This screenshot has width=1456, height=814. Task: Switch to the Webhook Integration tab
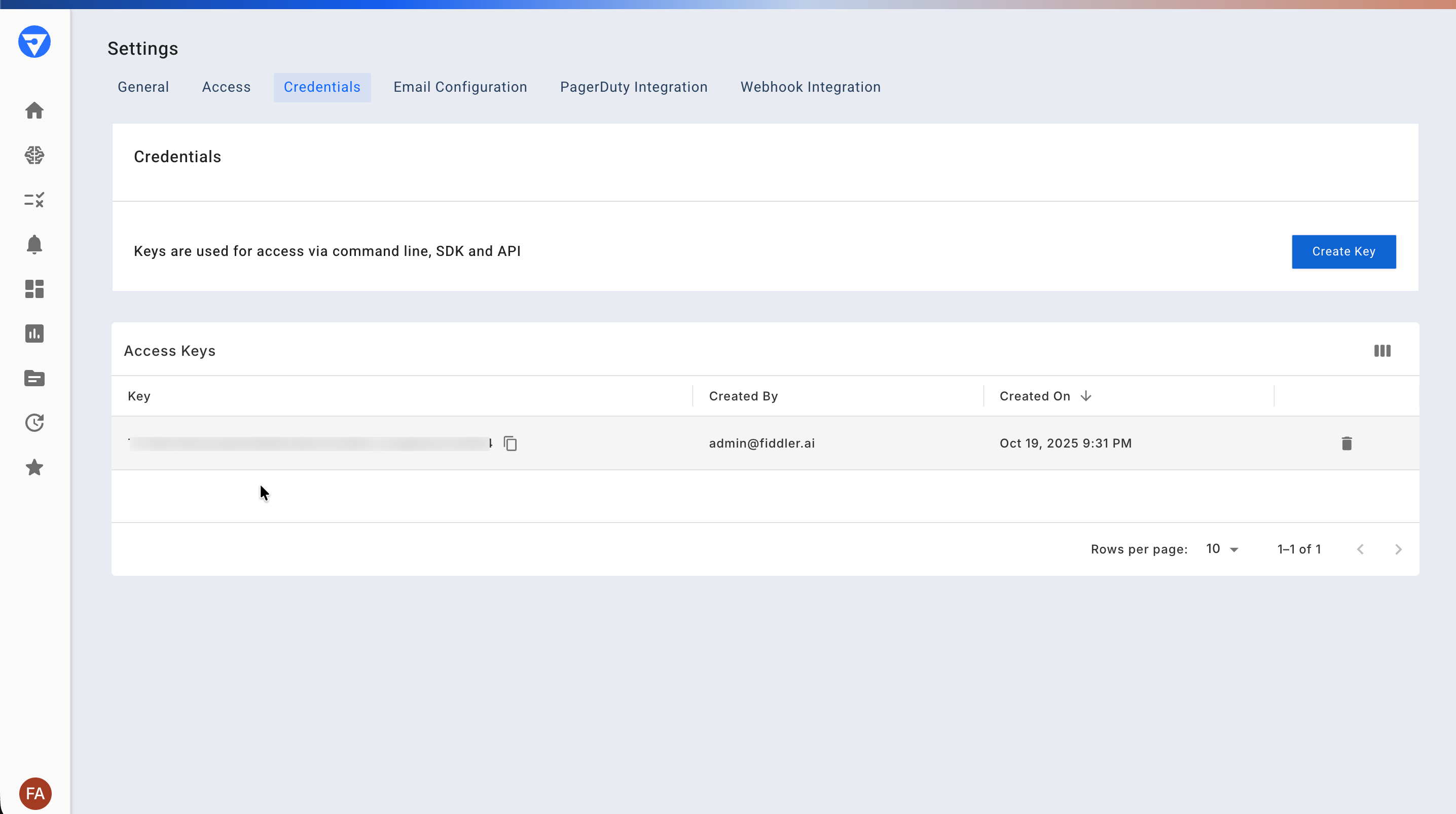click(x=810, y=87)
